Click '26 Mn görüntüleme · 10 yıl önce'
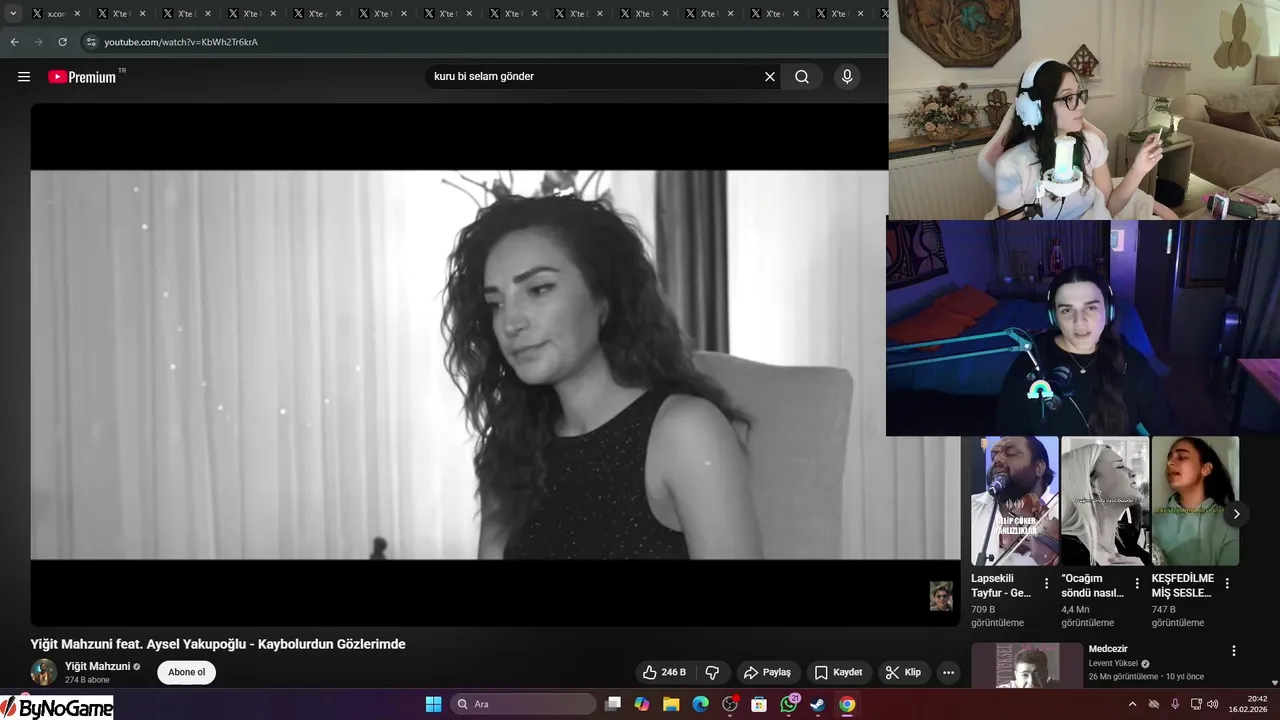 click(x=1146, y=677)
